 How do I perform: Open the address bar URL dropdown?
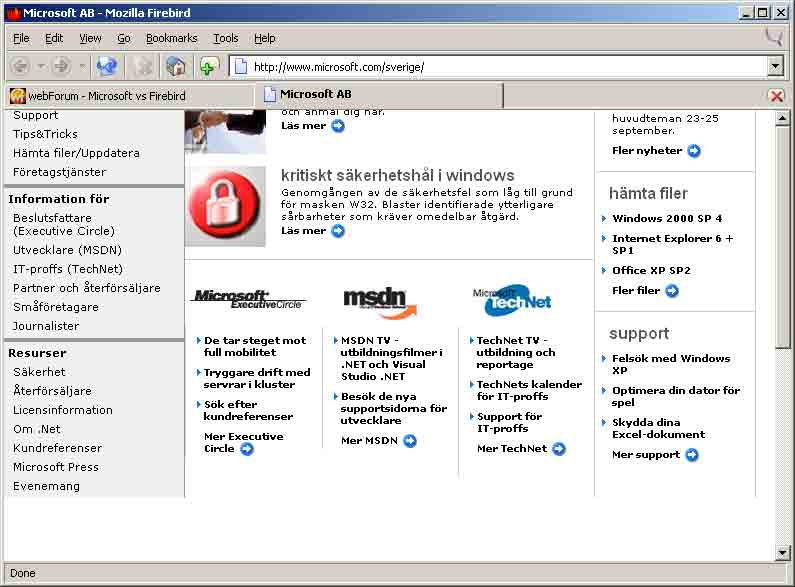775,66
